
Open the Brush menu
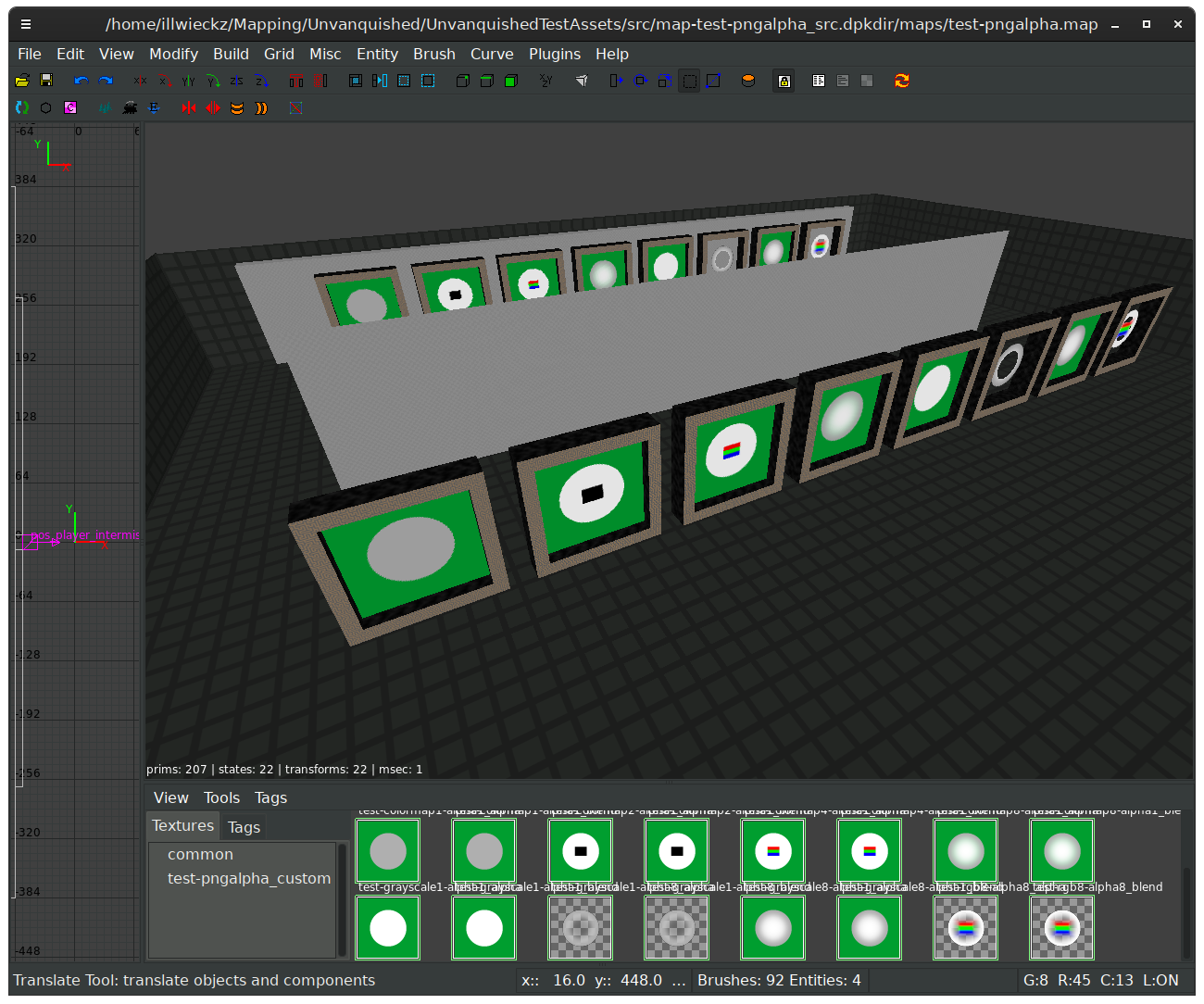point(434,54)
